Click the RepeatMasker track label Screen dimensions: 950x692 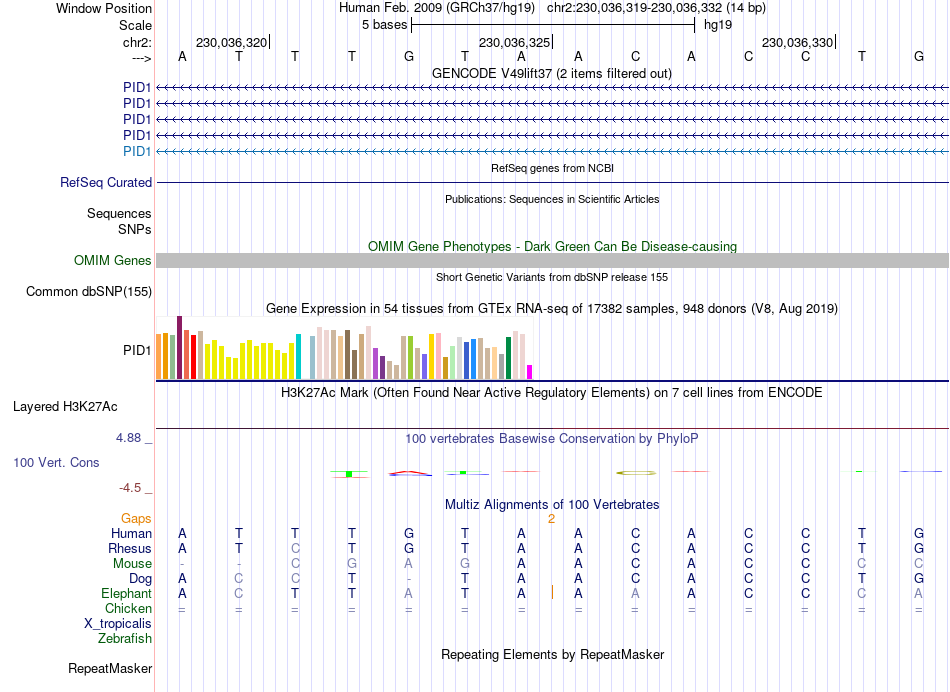point(110,669)
